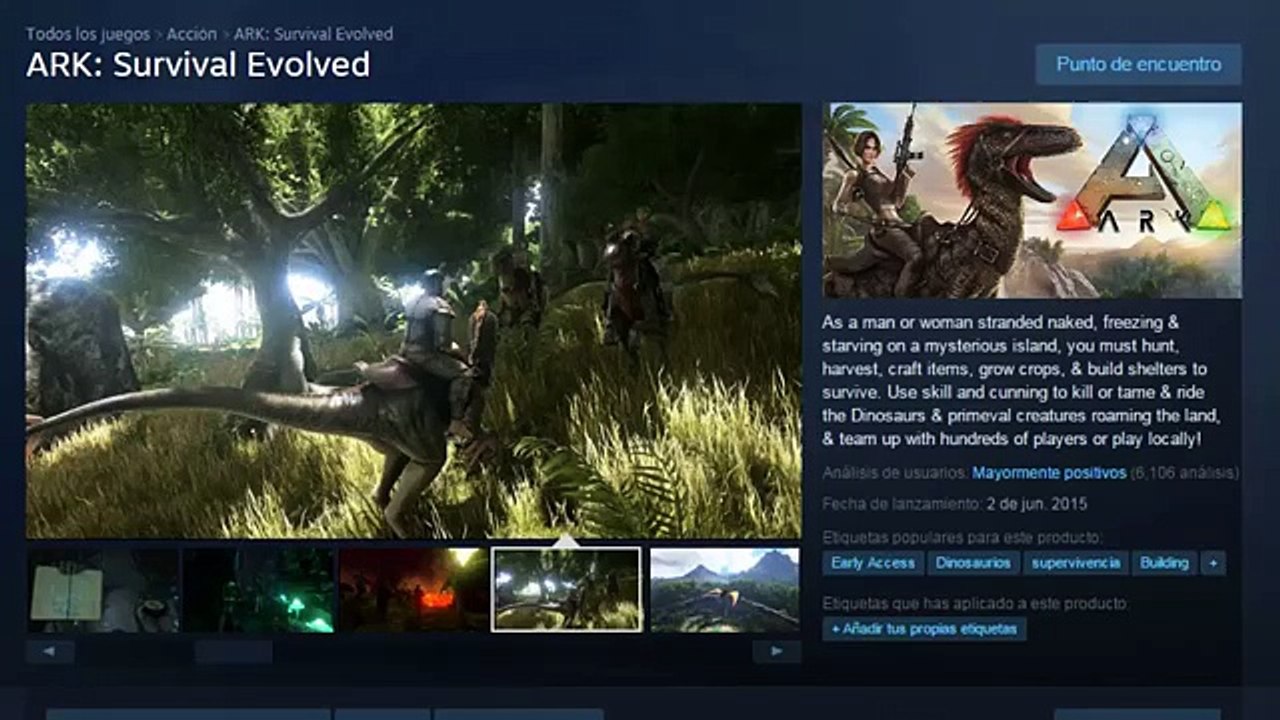Image resolution: width=1280 pixels, height=720 pixels.
Task: Select the 'Building' tag
Action: click(1165, 563)
